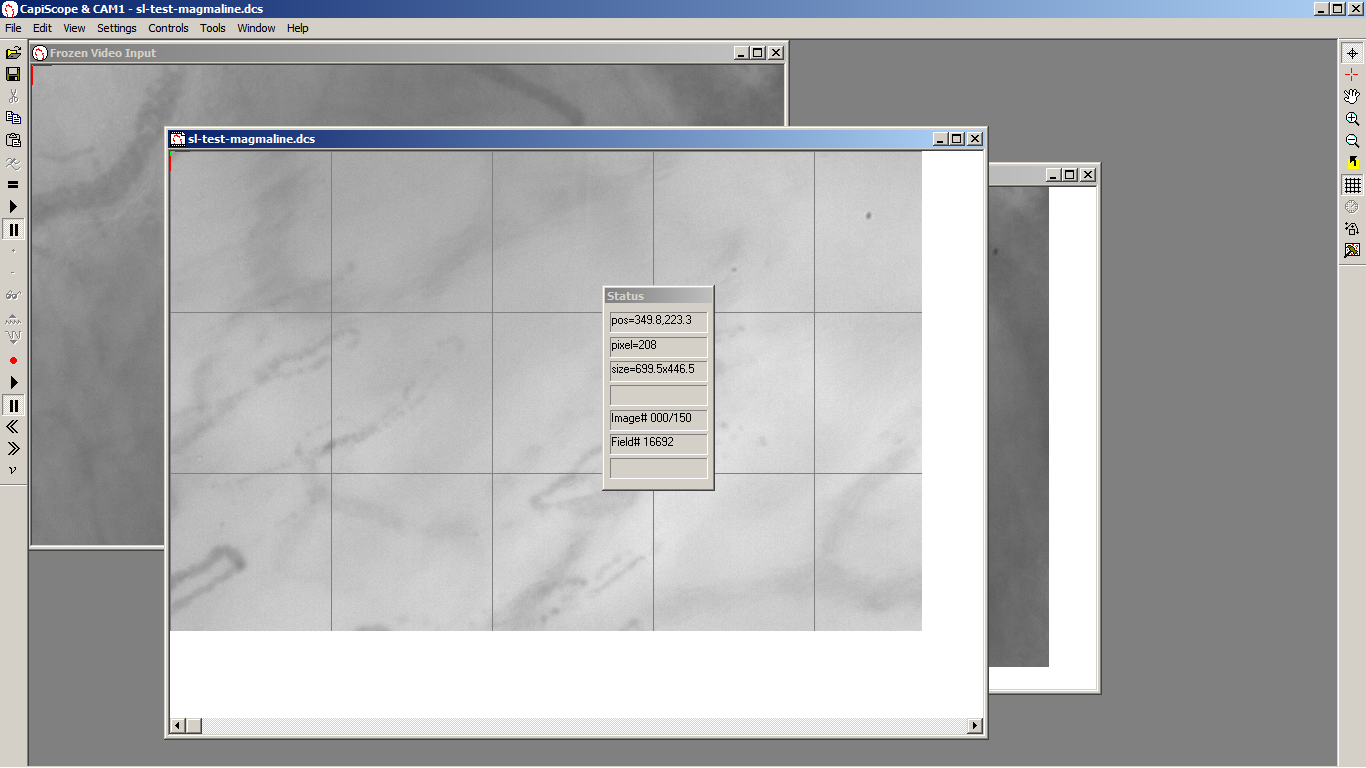The width and height of the screenshot is (1366, 768).
Task: Open the Window menu
Action: [x=256, y=28]
